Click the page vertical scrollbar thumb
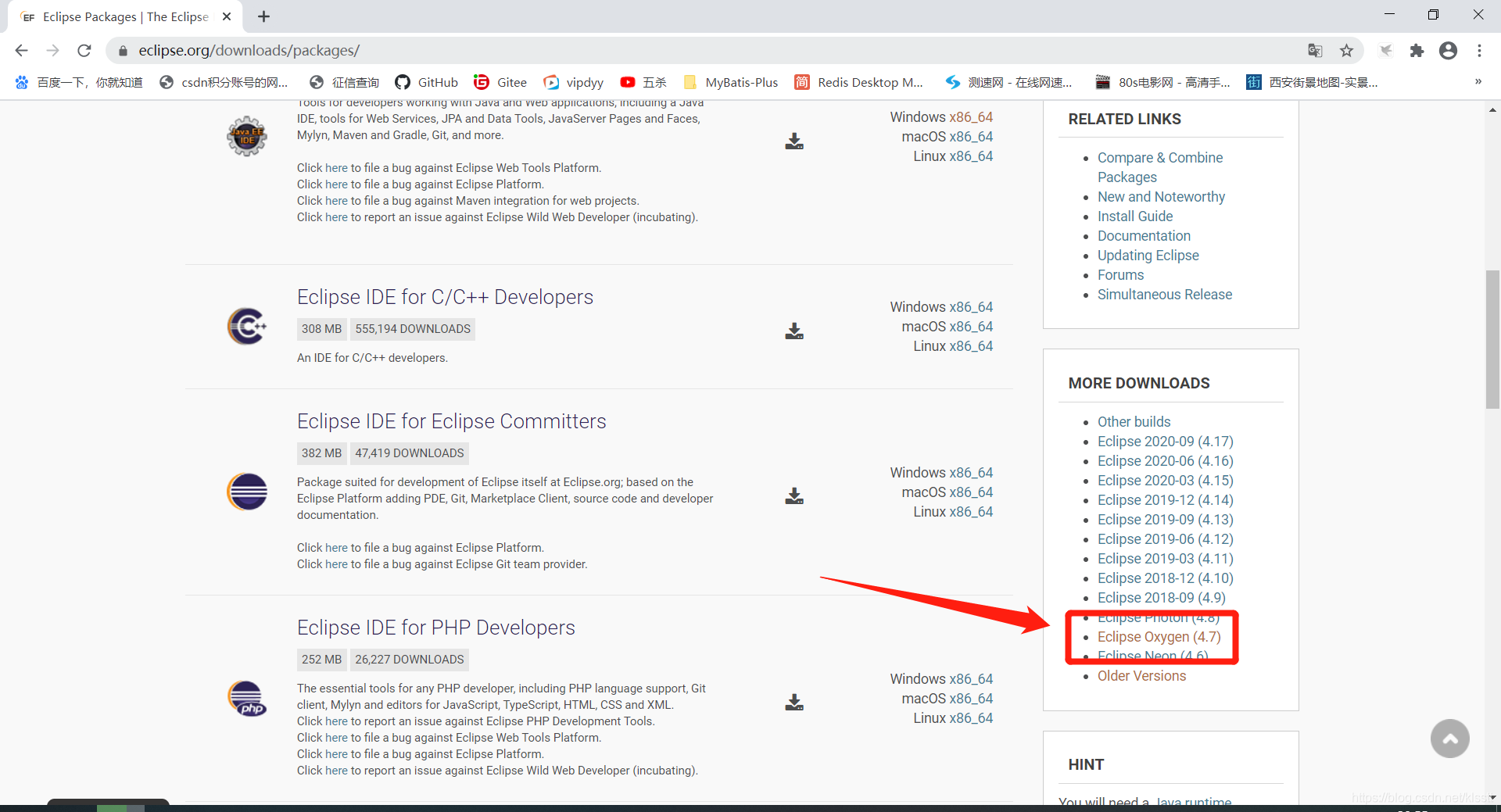 [x=1492, y=339]
